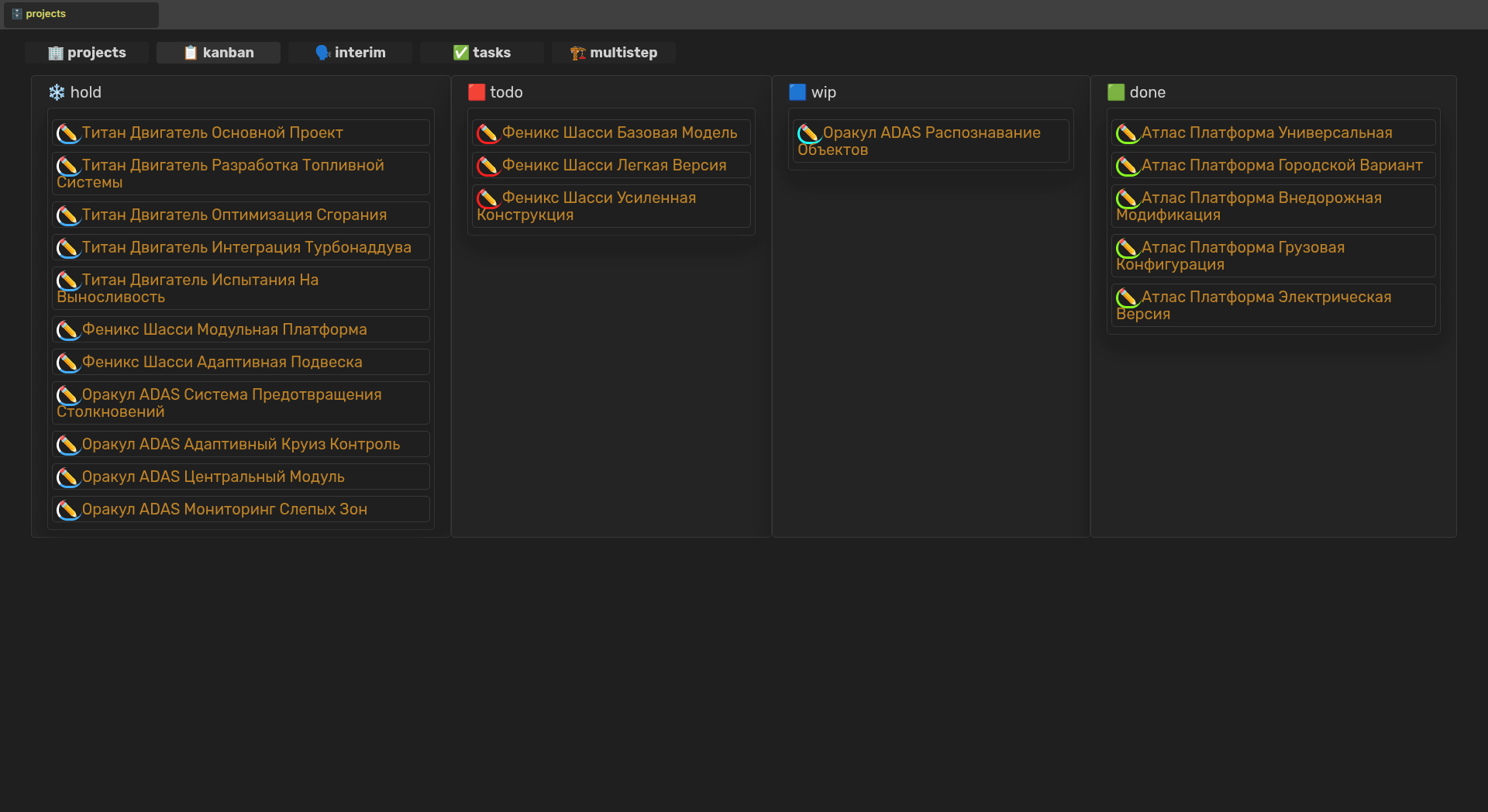Click pencil icon beside Феникс Шасси Легкая Версия
Screen dimensions: 1488x812
[x=488, y=166]
